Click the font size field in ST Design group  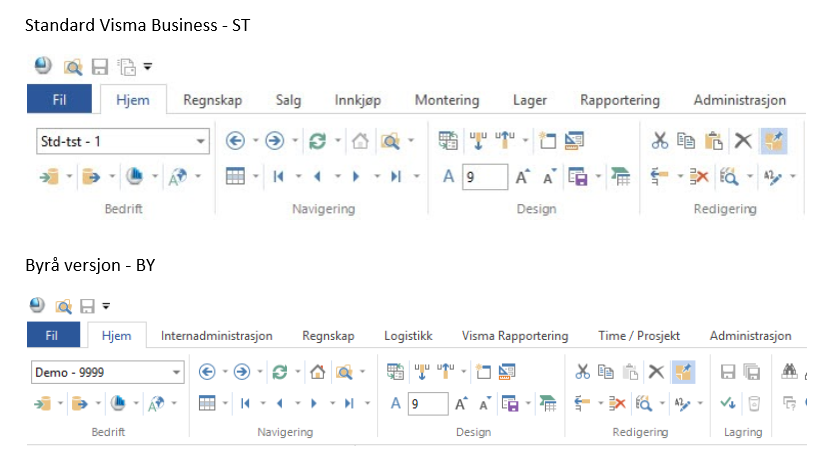[485, 177]
